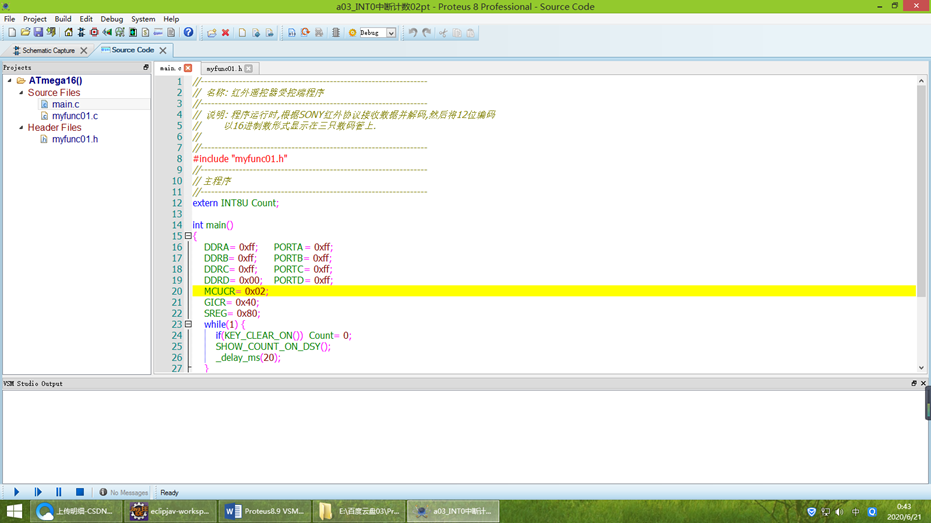
Task: Open PCB Layout toolbar icon
Action: (x=94, y=33)
